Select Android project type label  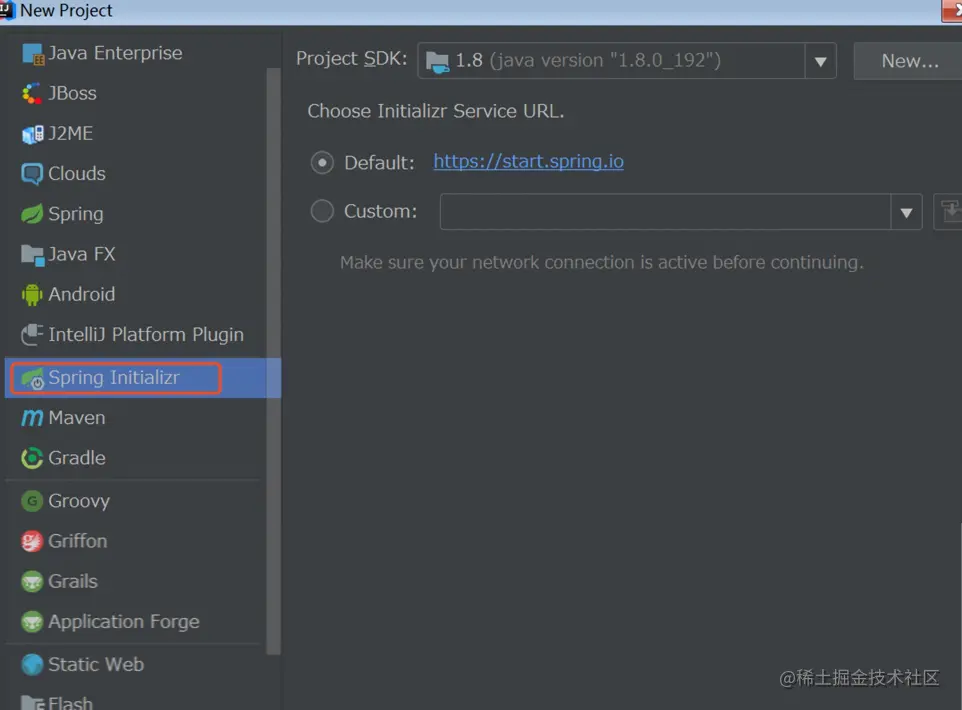82,295
